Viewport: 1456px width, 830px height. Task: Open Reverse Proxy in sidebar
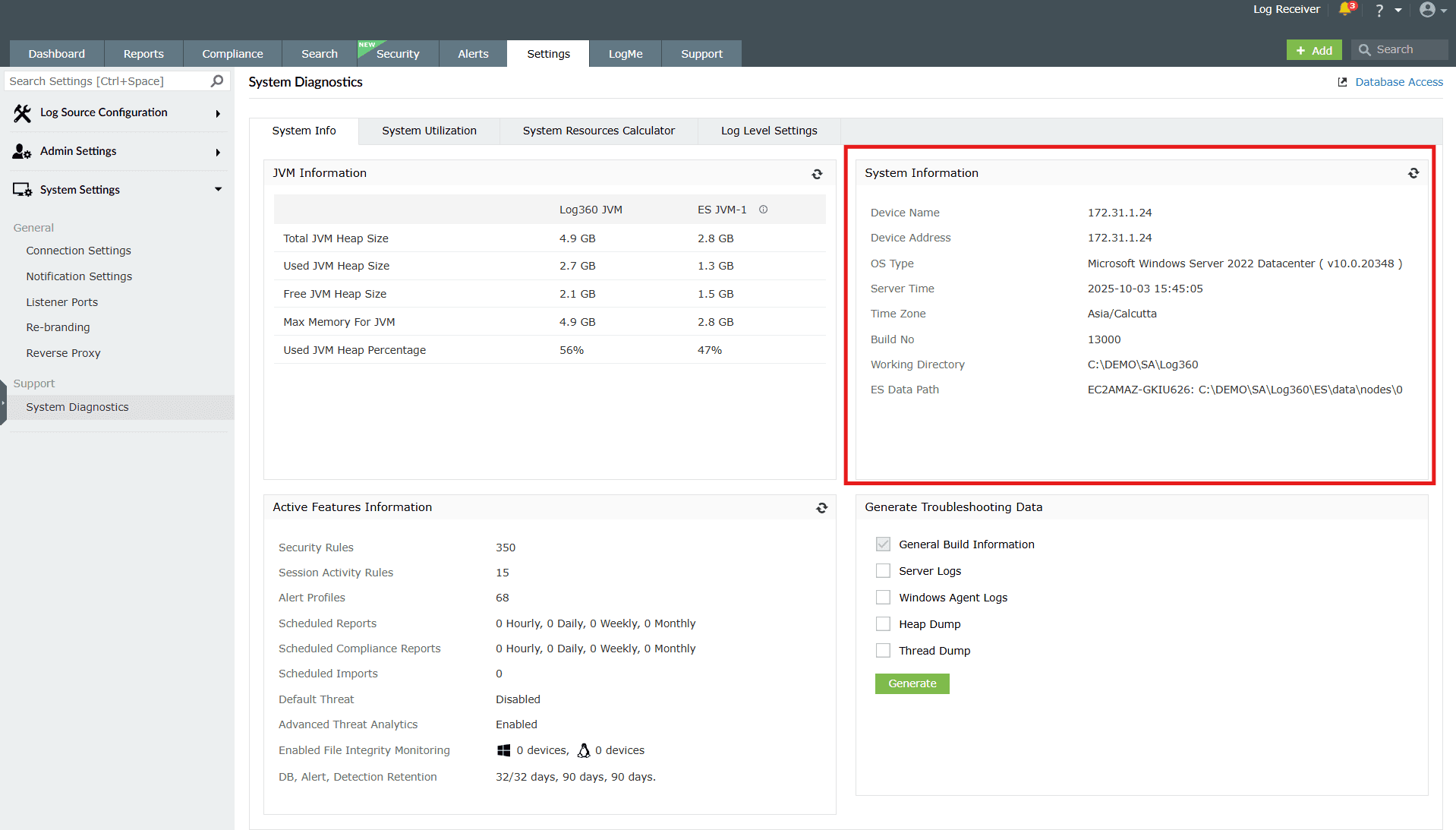pos(63,353)
